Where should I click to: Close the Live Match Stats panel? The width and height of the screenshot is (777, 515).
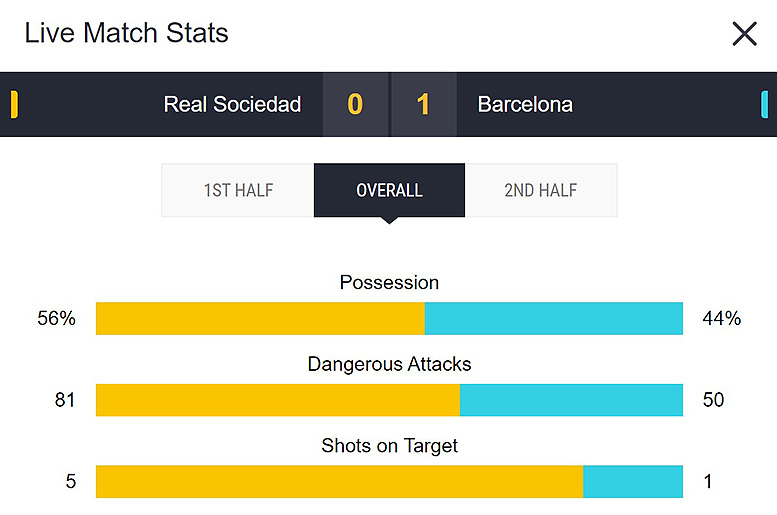[744, 34]
